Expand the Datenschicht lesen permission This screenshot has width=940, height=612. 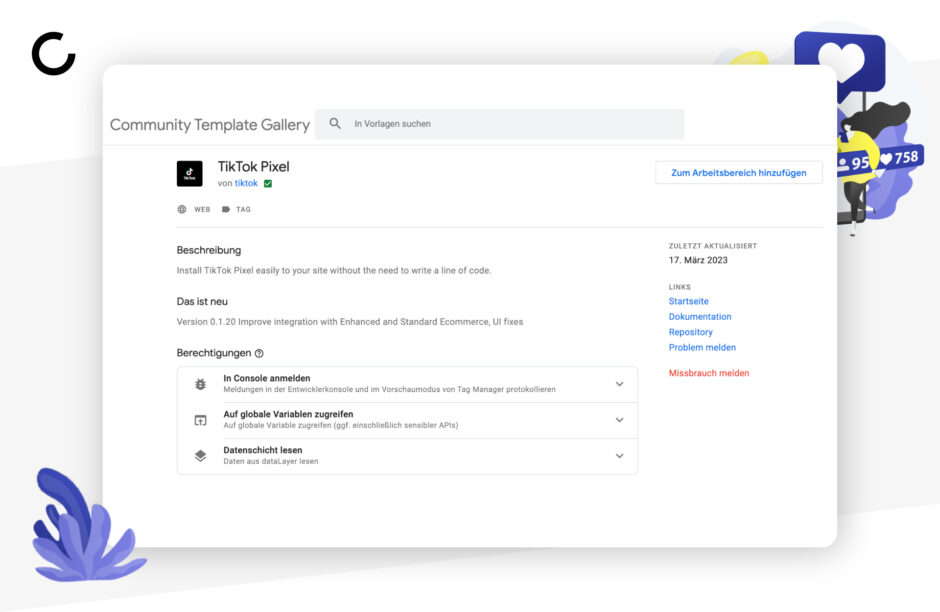click(619, 456)
